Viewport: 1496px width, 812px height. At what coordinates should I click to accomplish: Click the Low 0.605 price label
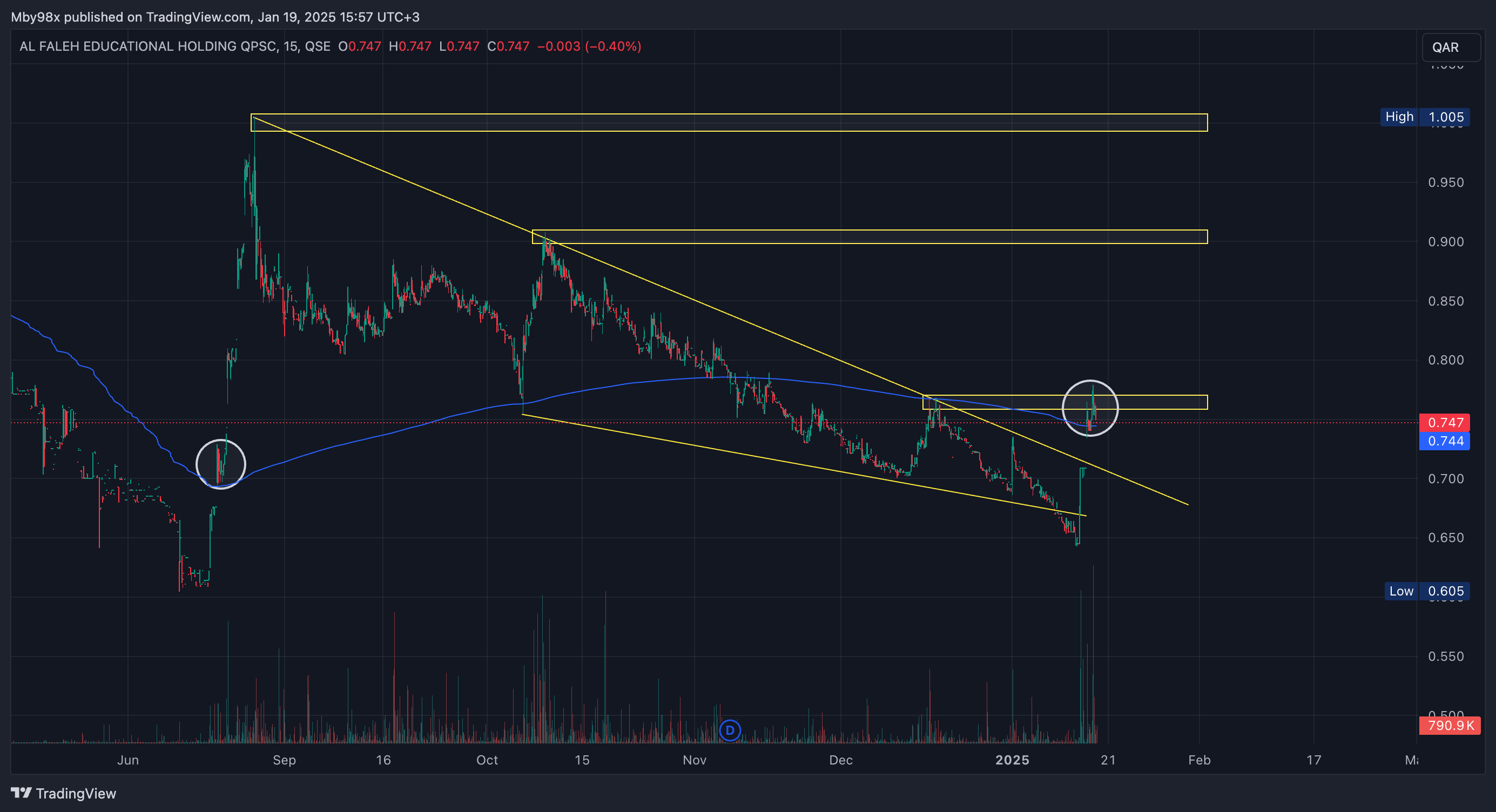coord(1426,591)
